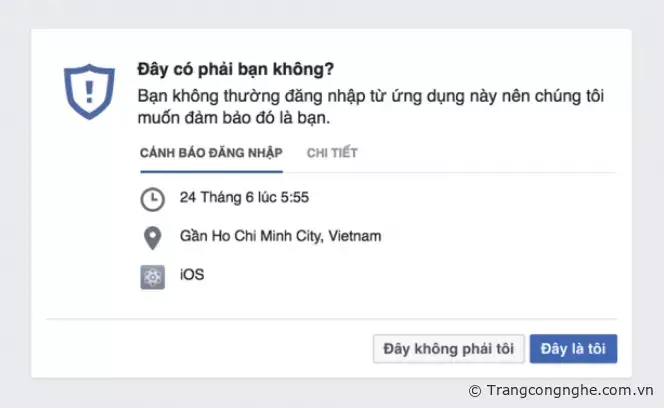Click the clock icon beside login time
The image size is (664, 408).
[152, 199]
